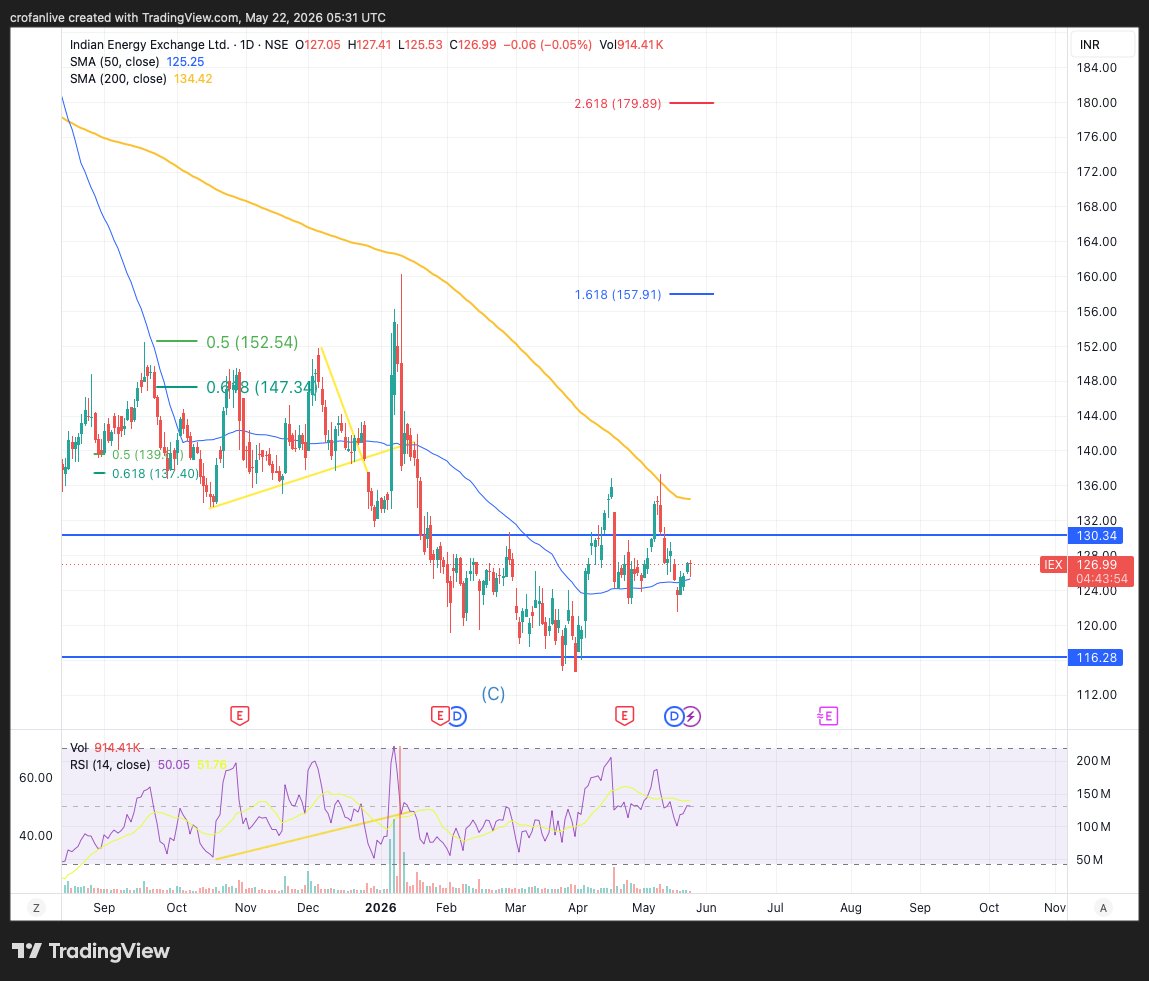Screen dimensions: 1149x981
Task: Click the 2026 year label on time axis
Action: coord(380,908)
